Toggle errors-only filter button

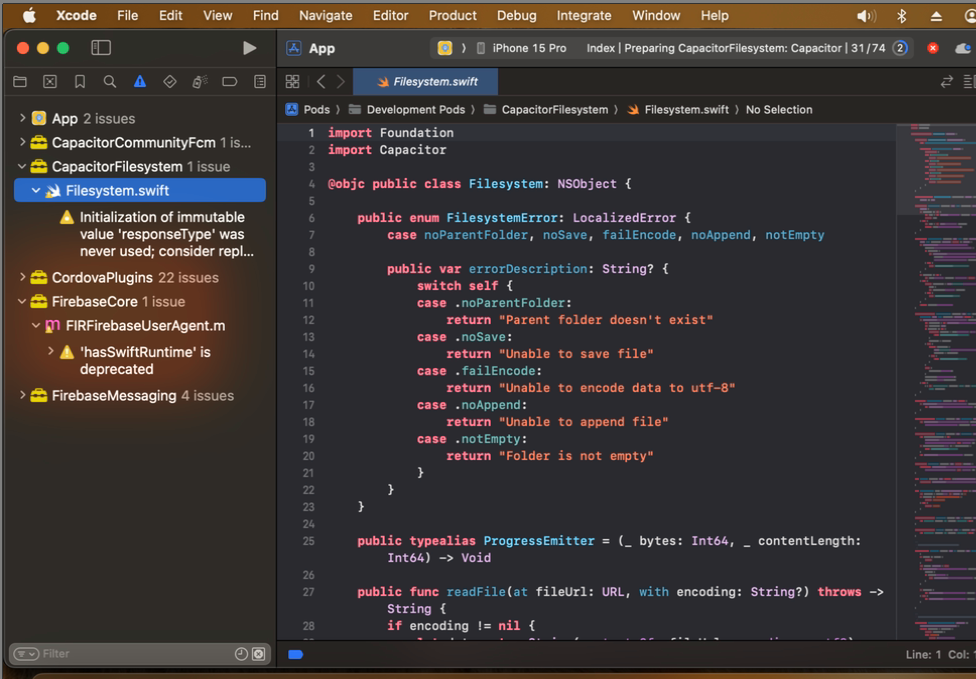pyautogui.click(x=258, y=653)
